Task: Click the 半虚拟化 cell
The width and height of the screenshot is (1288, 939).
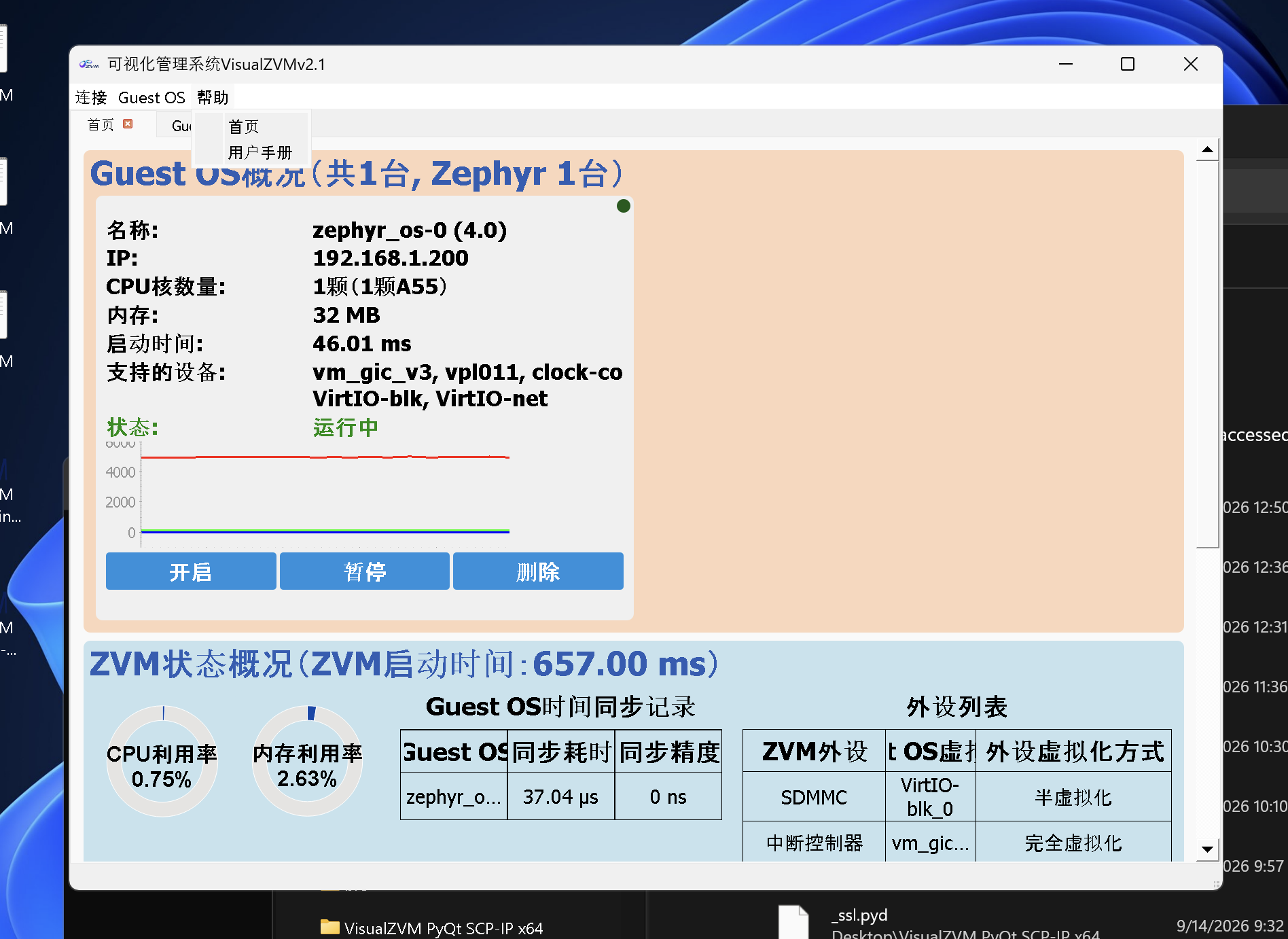Action: [1074, 797]
